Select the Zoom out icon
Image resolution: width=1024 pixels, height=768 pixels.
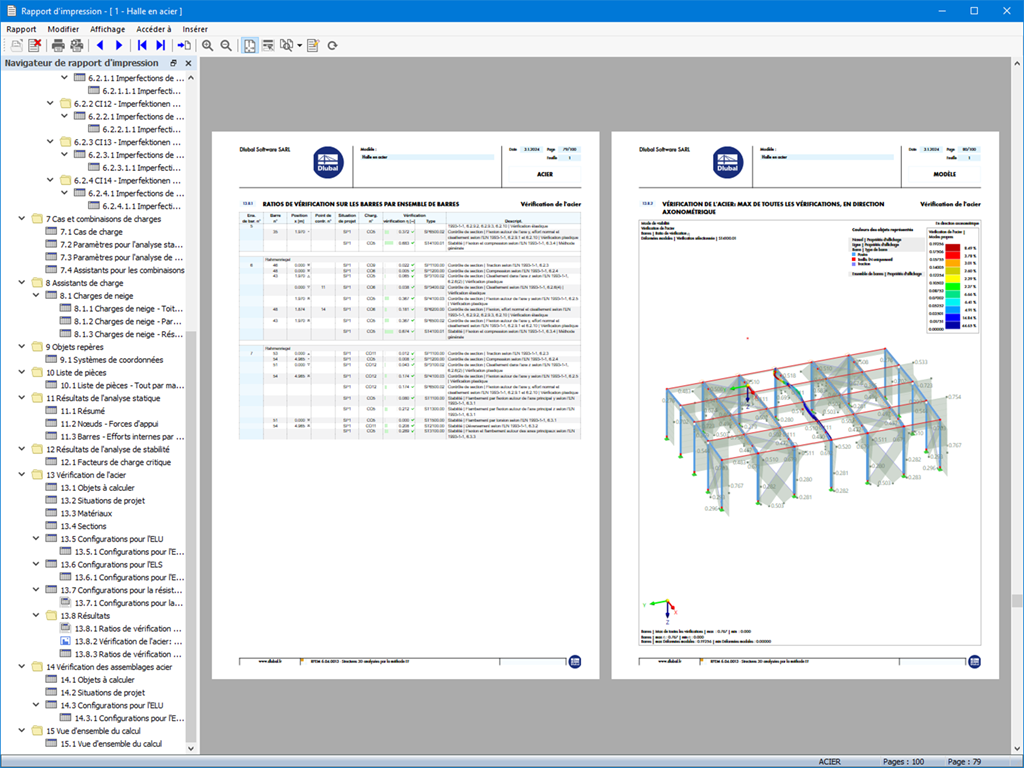tap(227, 45)
